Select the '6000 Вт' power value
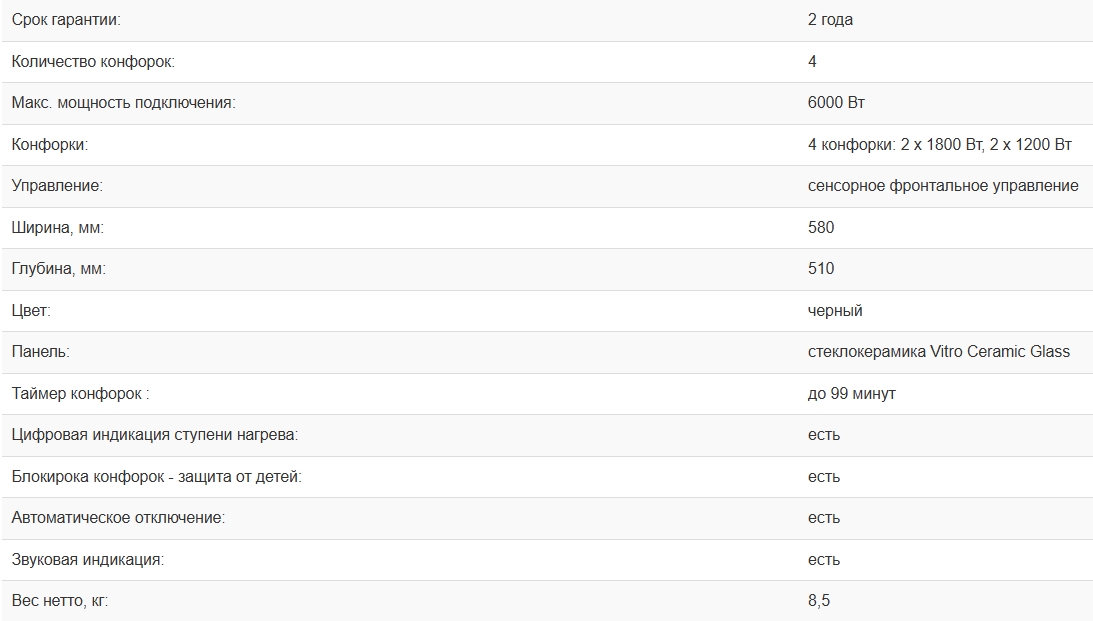Image resolution: width=1093 pixels, height=621 pixels. click(836, 103)
